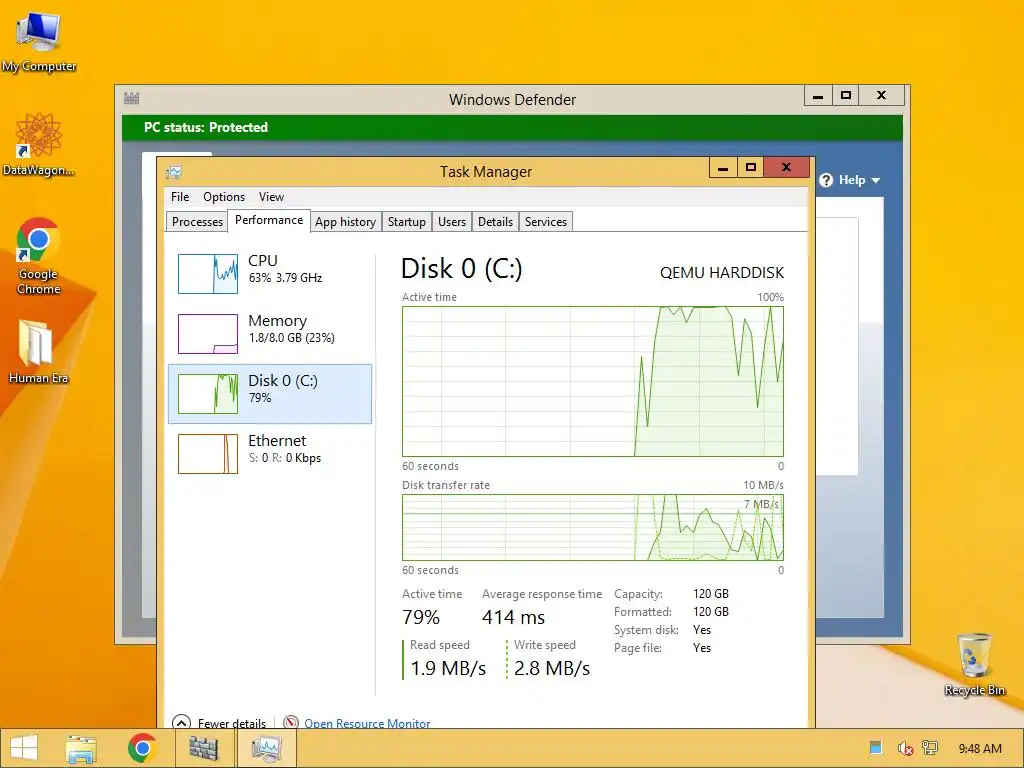Click the Open Resource Monitor icon
Screen dimensions: 1024x768
291,722
